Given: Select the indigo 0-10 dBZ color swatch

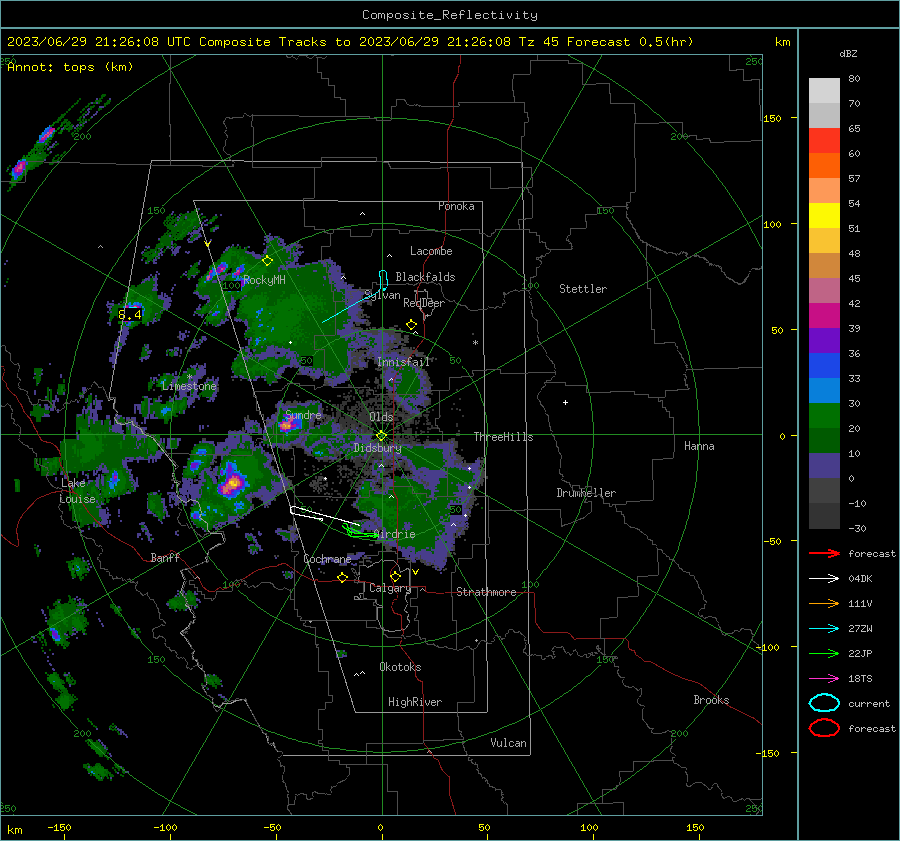Looking at the screenshot, I should tap(824, 466).
